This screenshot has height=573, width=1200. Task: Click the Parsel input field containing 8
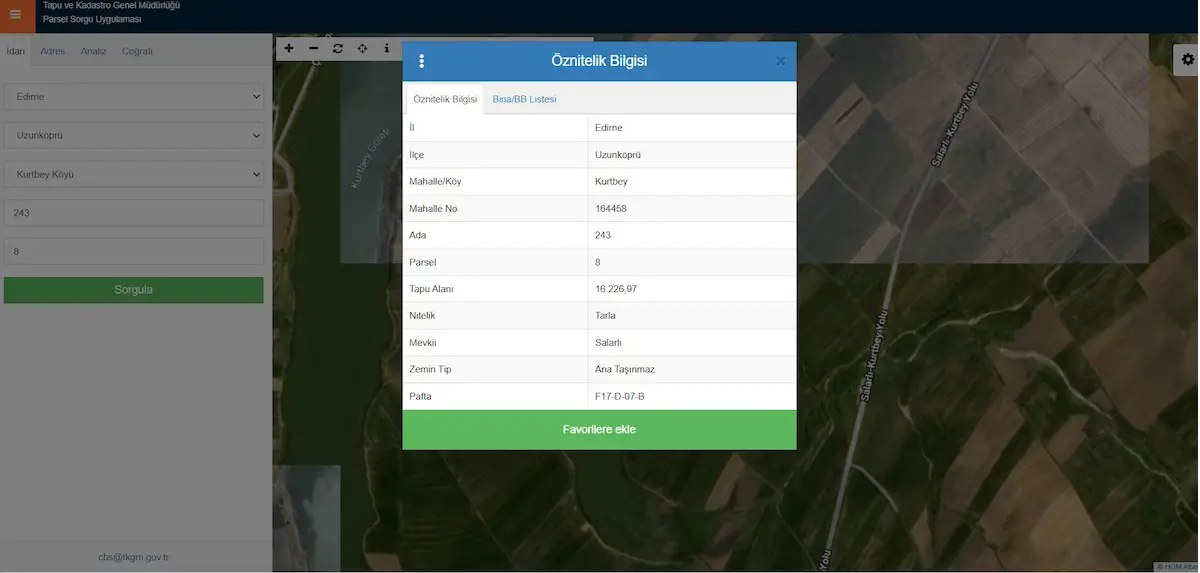tap(134, 251)
